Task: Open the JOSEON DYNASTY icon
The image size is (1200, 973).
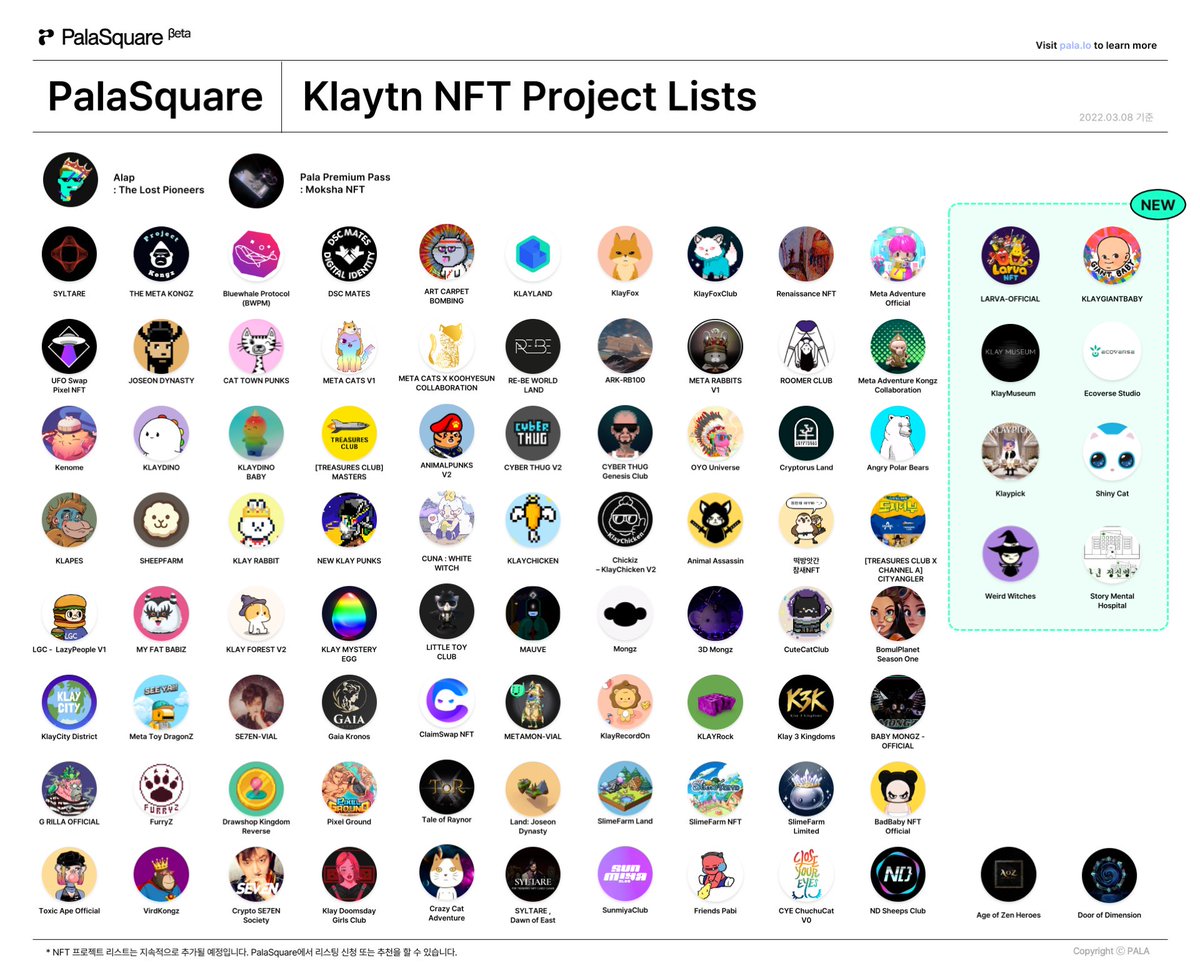Action: (161, 347)
